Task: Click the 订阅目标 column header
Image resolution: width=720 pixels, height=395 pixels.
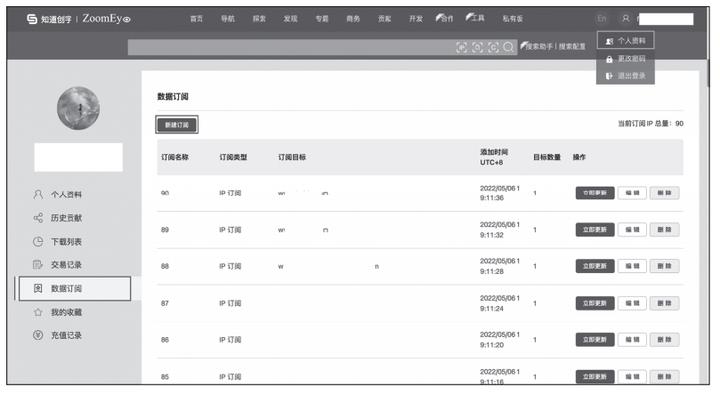Action: click(x=292, y=157)
